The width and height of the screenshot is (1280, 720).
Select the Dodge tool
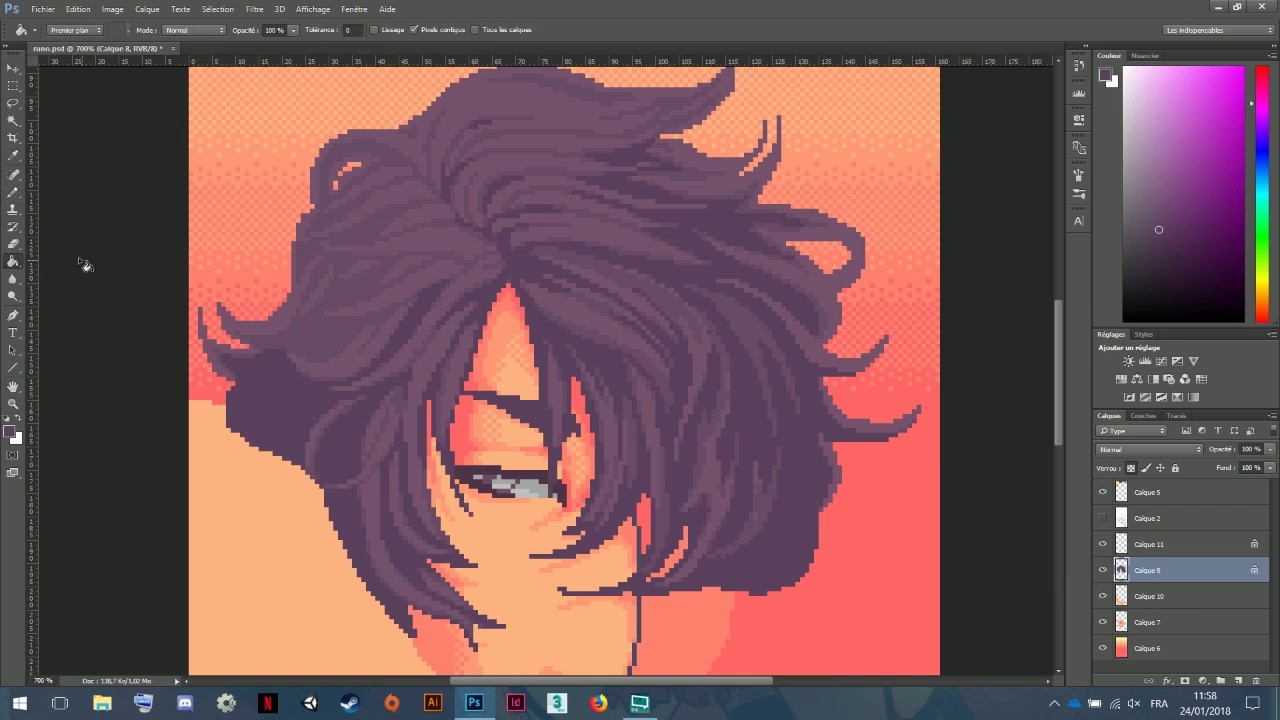(13, 297)
